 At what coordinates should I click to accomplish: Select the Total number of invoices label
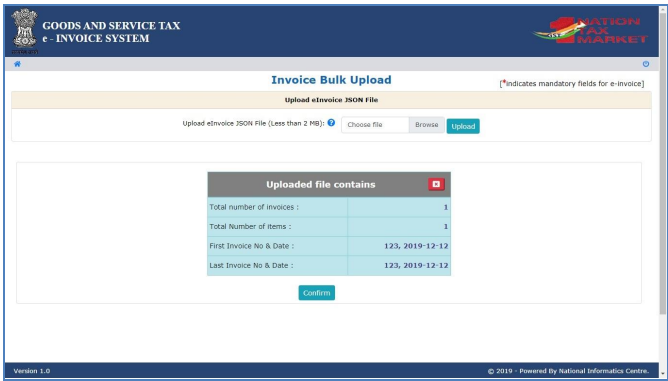(x=254, y=207)
